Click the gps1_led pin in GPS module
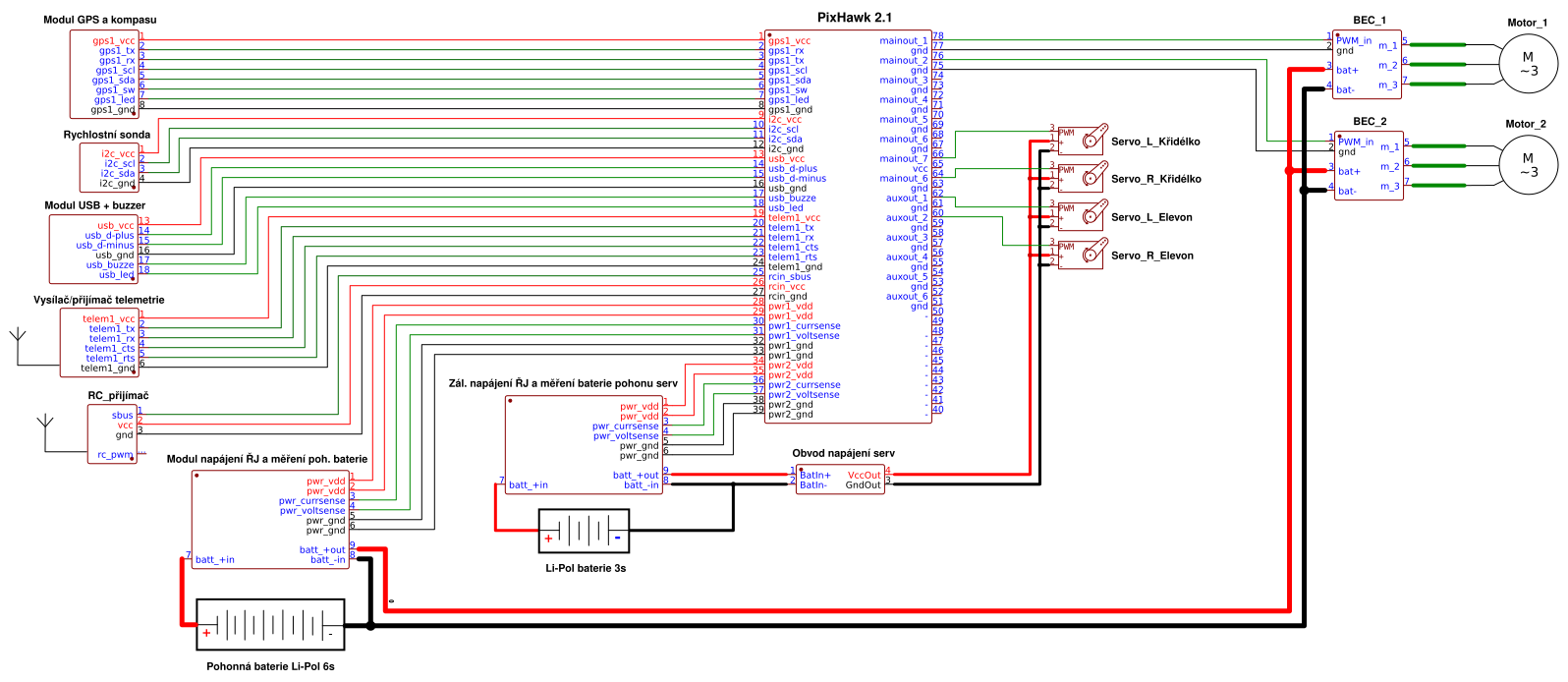This screenshot has height=682, width=1568. (115, 100)
